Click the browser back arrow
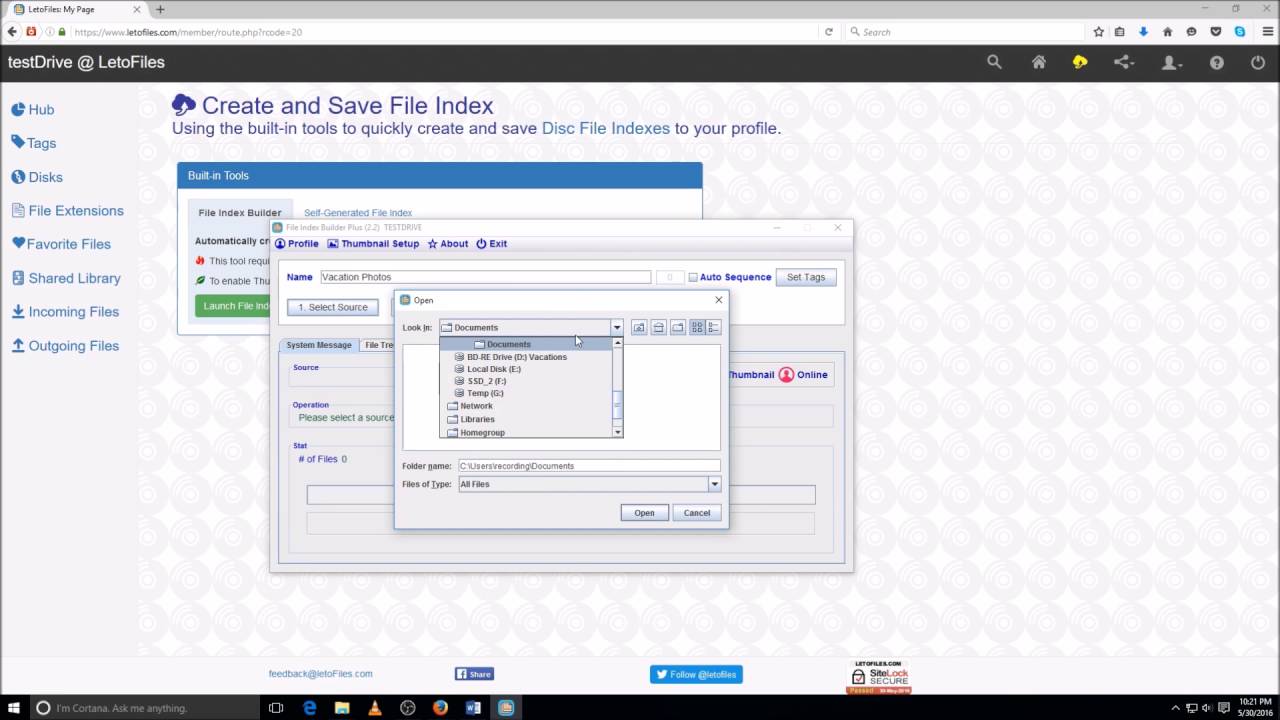 [12, 32]
